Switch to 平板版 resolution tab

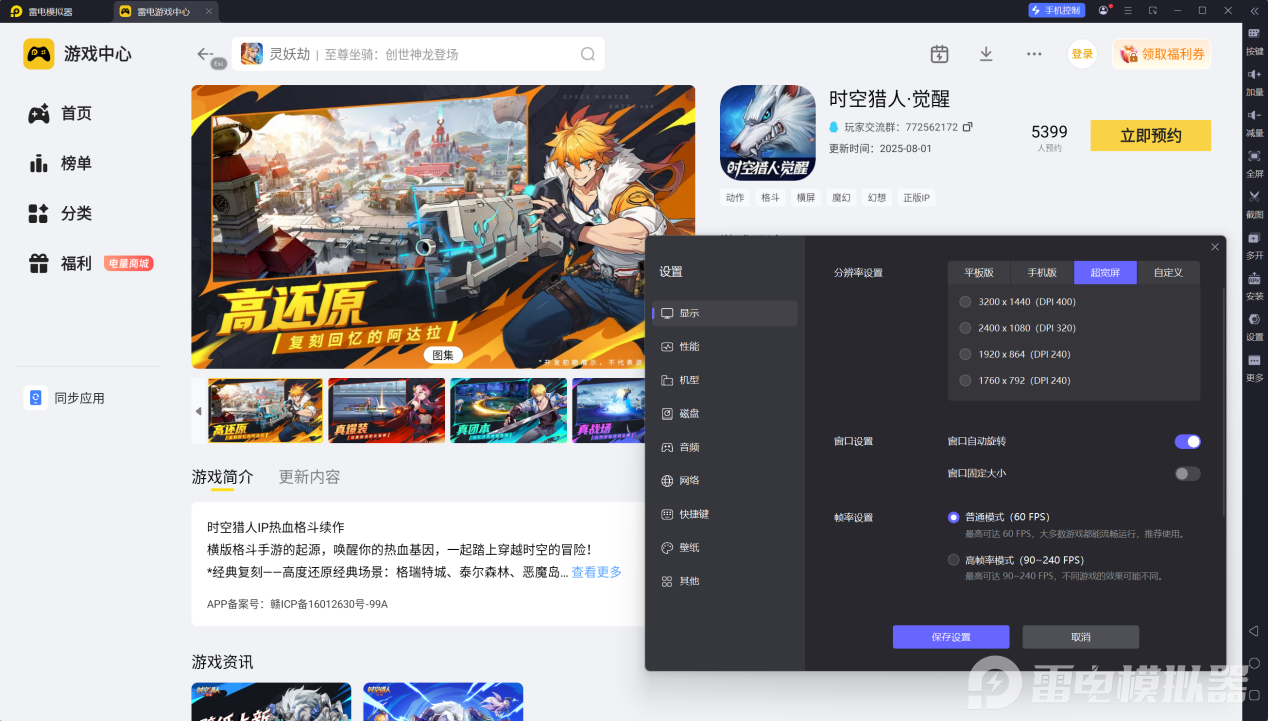click(x=979, y=272)
